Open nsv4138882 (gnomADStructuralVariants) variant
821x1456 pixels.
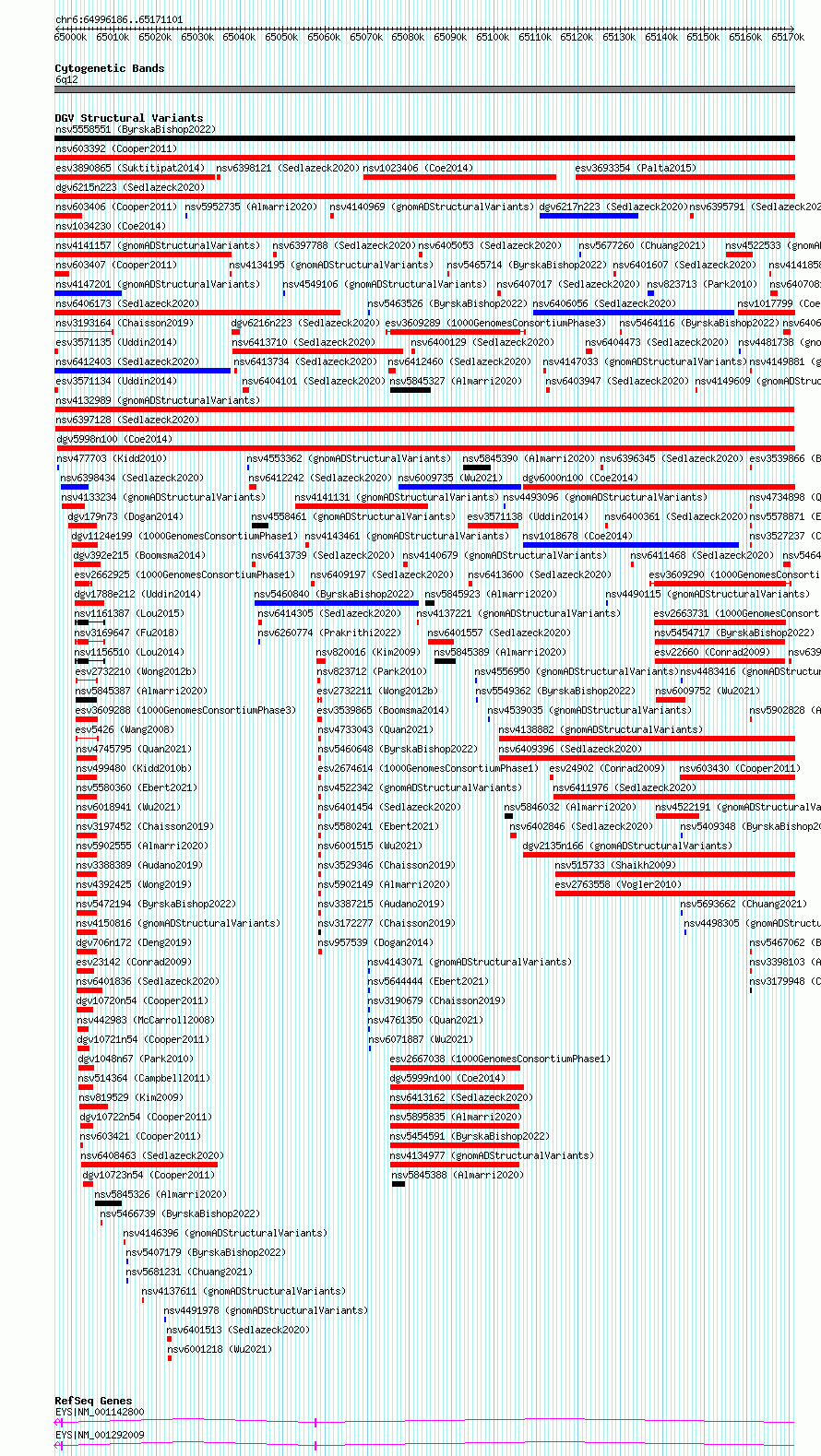pos(601,729)
